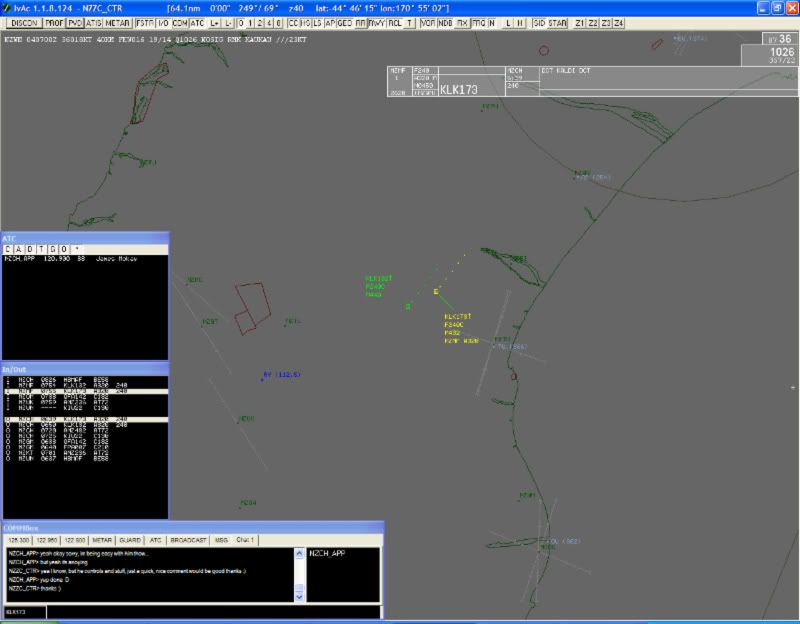Toggle the PVD display button
The image size is (800, 624).
pos(75,22)
